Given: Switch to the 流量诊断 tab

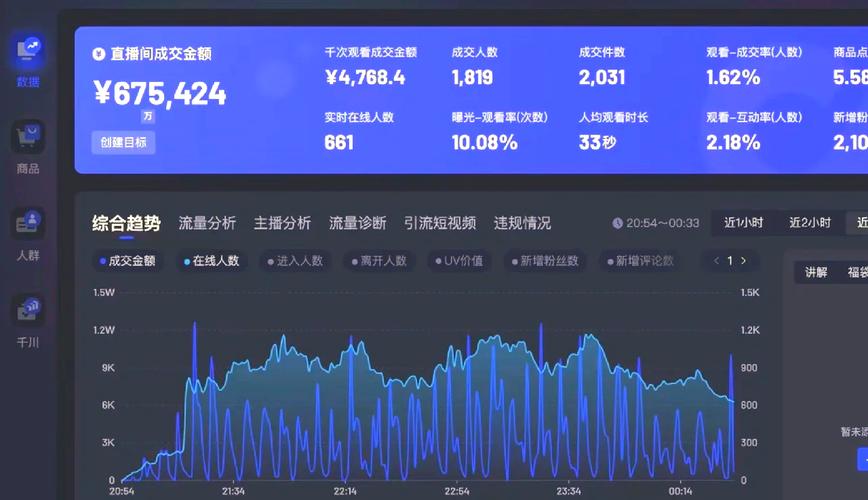Looking at the screenshot, I should point(358,223).
